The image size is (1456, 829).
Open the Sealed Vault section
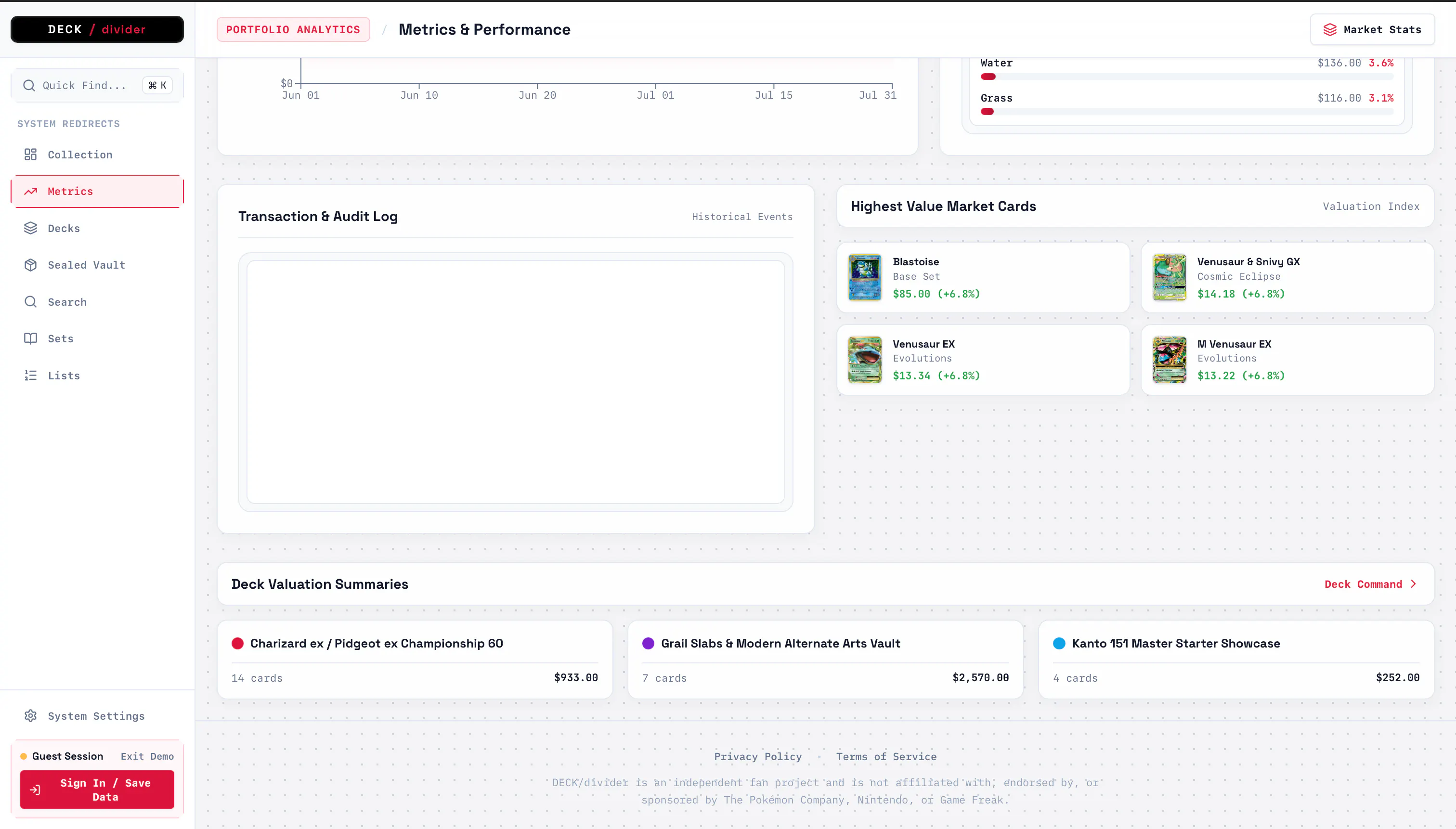97,265
